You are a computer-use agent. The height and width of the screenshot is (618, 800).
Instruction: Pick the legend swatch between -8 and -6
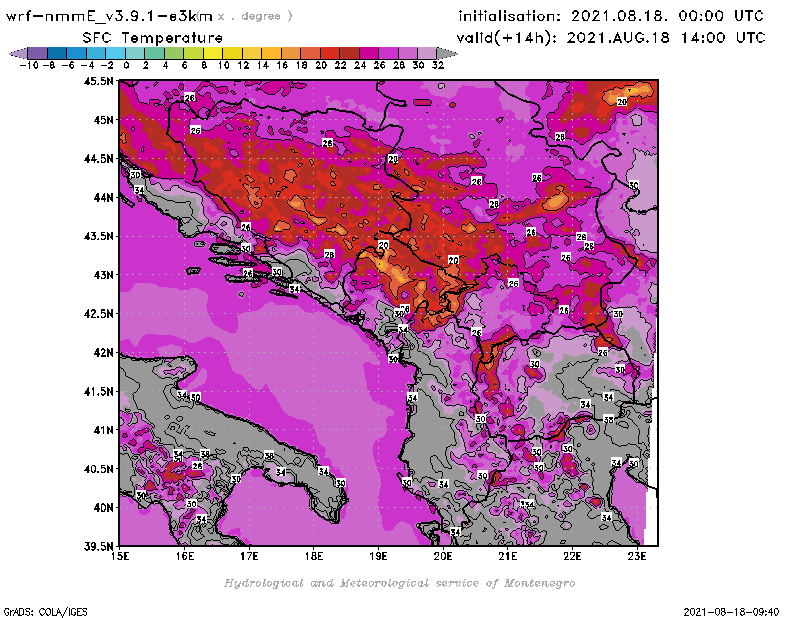coord(57,53)
